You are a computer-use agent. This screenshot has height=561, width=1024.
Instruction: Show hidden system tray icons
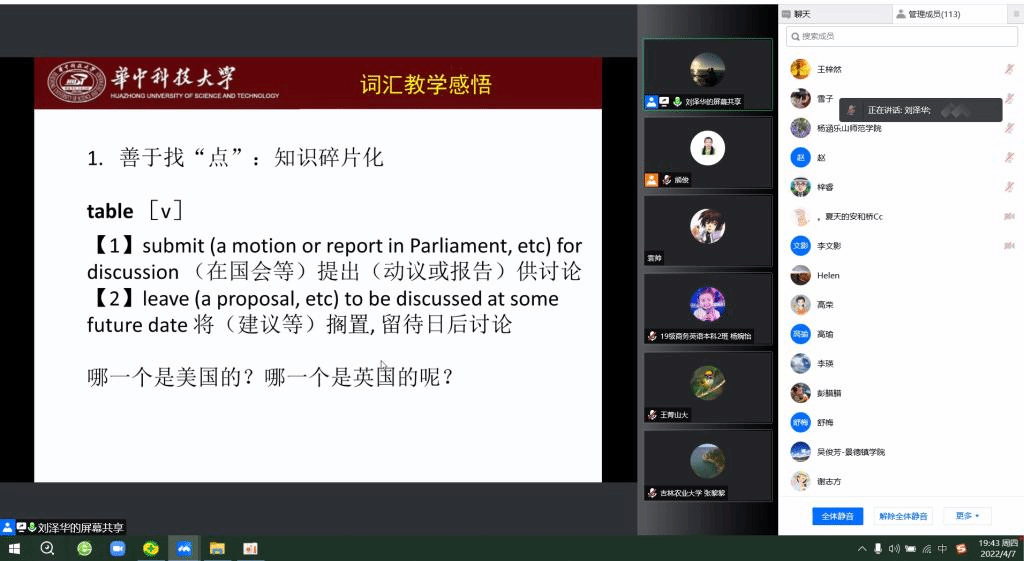click(862, 549)
